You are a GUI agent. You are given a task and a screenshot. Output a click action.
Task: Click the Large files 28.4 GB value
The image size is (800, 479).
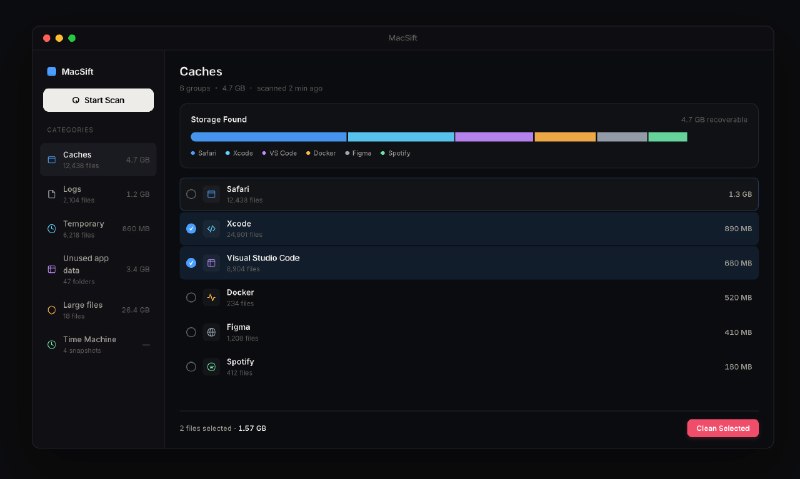[136, 310]
